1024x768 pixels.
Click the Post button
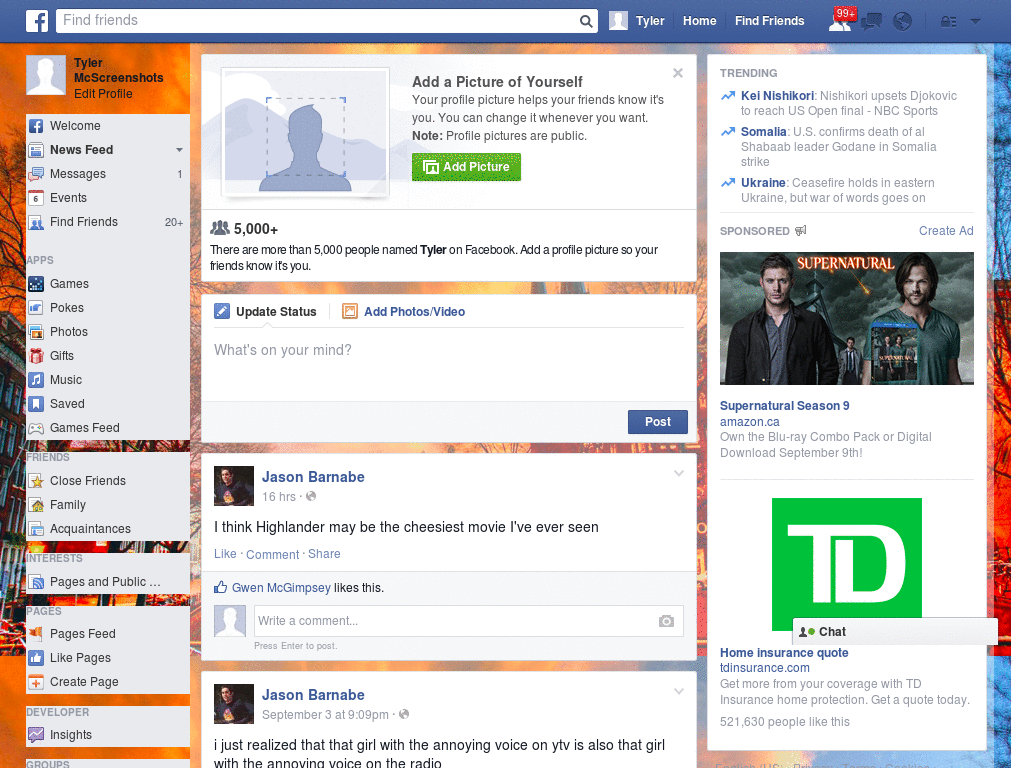point(658,423)
